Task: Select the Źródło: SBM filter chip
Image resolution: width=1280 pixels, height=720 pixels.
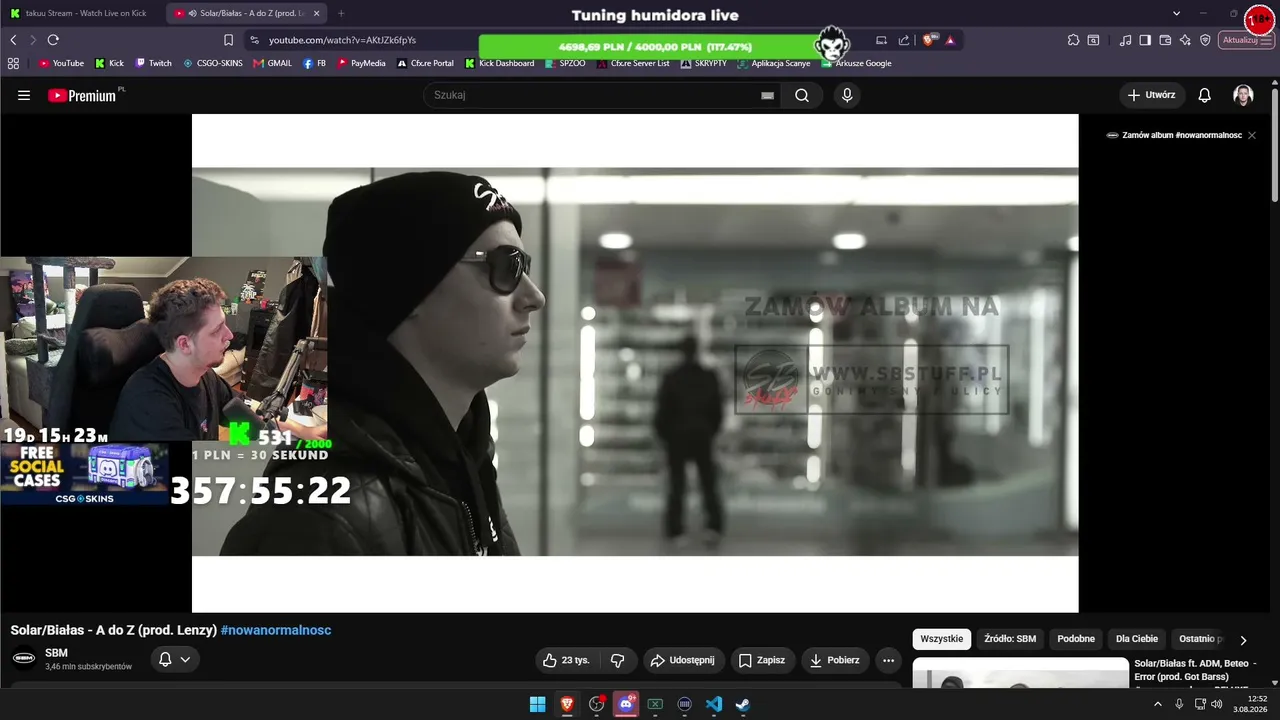Action: pyautogui.click(x=1010, y=639)
